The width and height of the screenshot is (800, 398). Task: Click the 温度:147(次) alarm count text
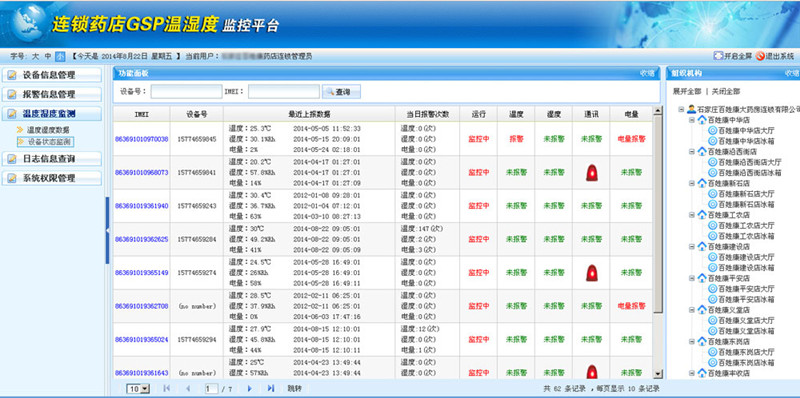421,229
